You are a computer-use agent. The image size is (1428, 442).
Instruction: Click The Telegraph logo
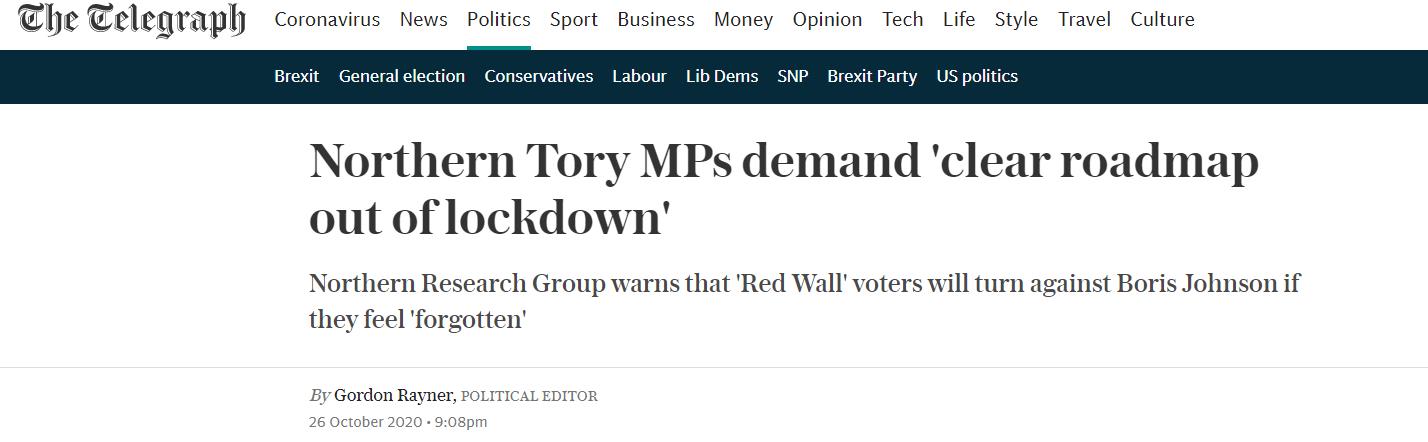coord(131,20)
